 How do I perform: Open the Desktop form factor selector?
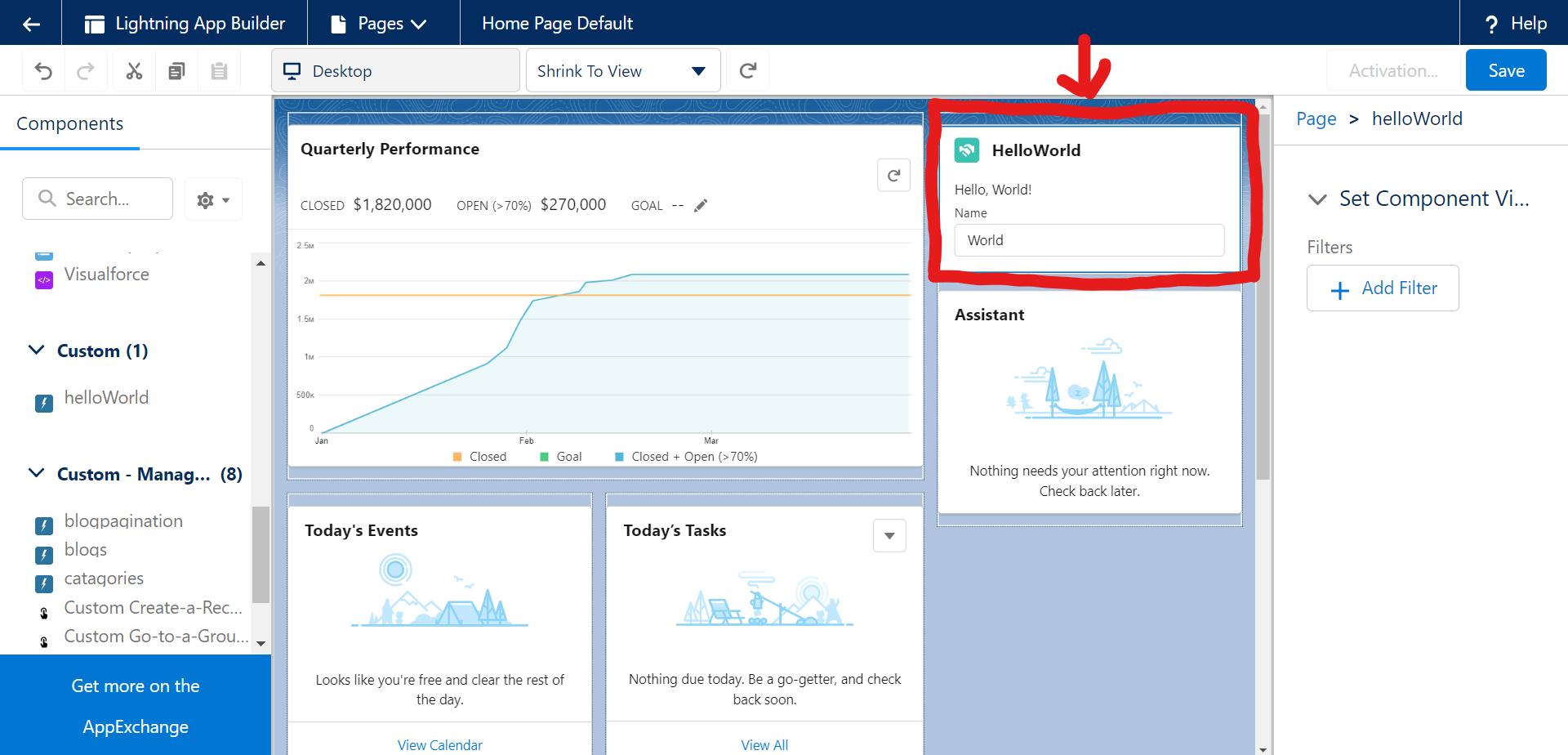[x=395, y=70]
